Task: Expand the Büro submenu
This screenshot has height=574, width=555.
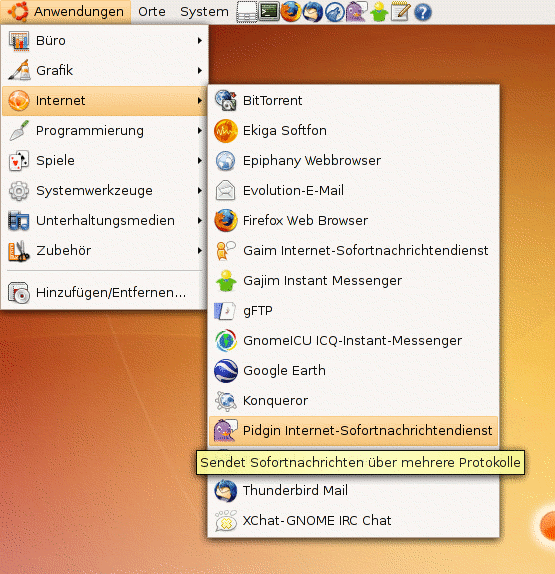Action: pos(105,41)
